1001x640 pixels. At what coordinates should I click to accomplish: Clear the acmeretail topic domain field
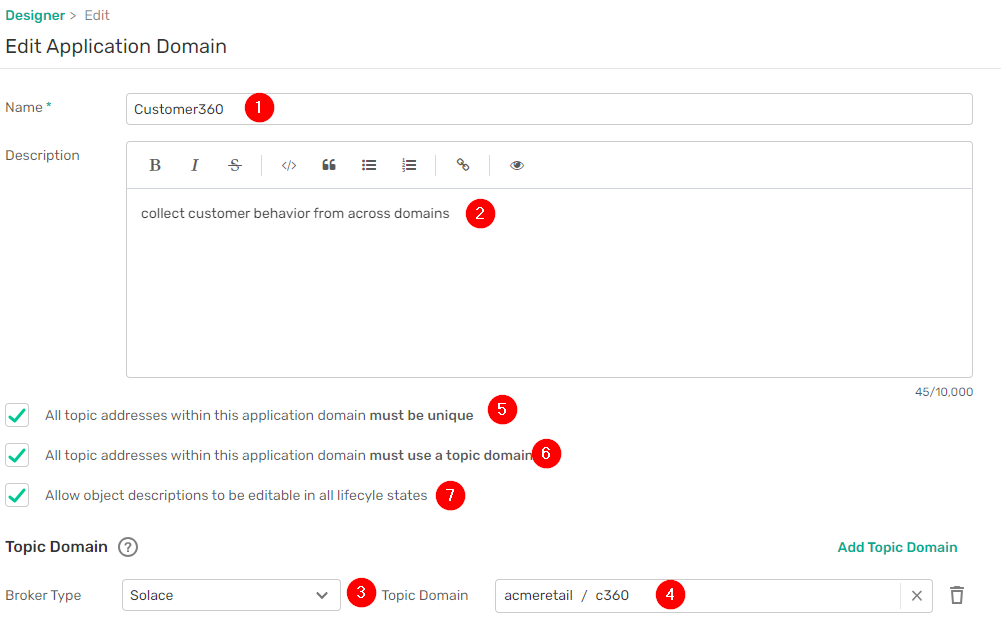[x=916, y=596]
